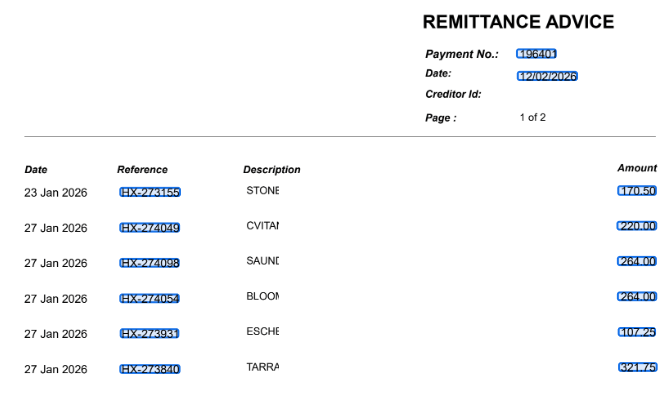671x417 pixels.
Task: Click the amount 321.75
Action: (x=637, y=368)
